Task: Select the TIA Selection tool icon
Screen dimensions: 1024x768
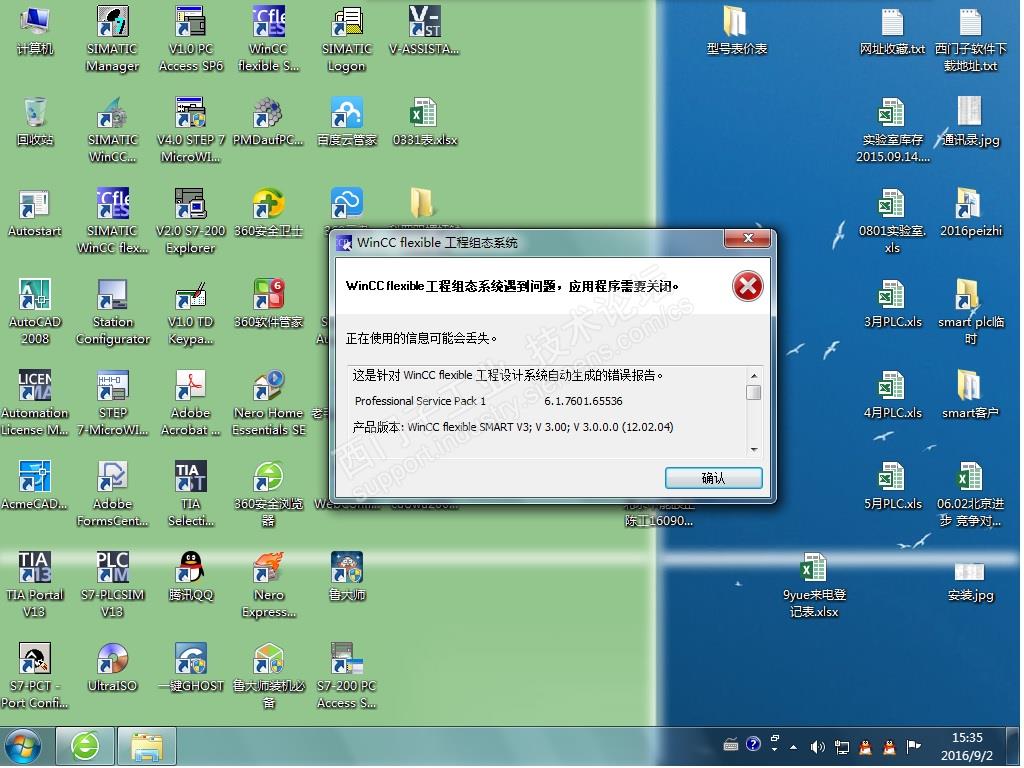Action: tap(191, 494)
